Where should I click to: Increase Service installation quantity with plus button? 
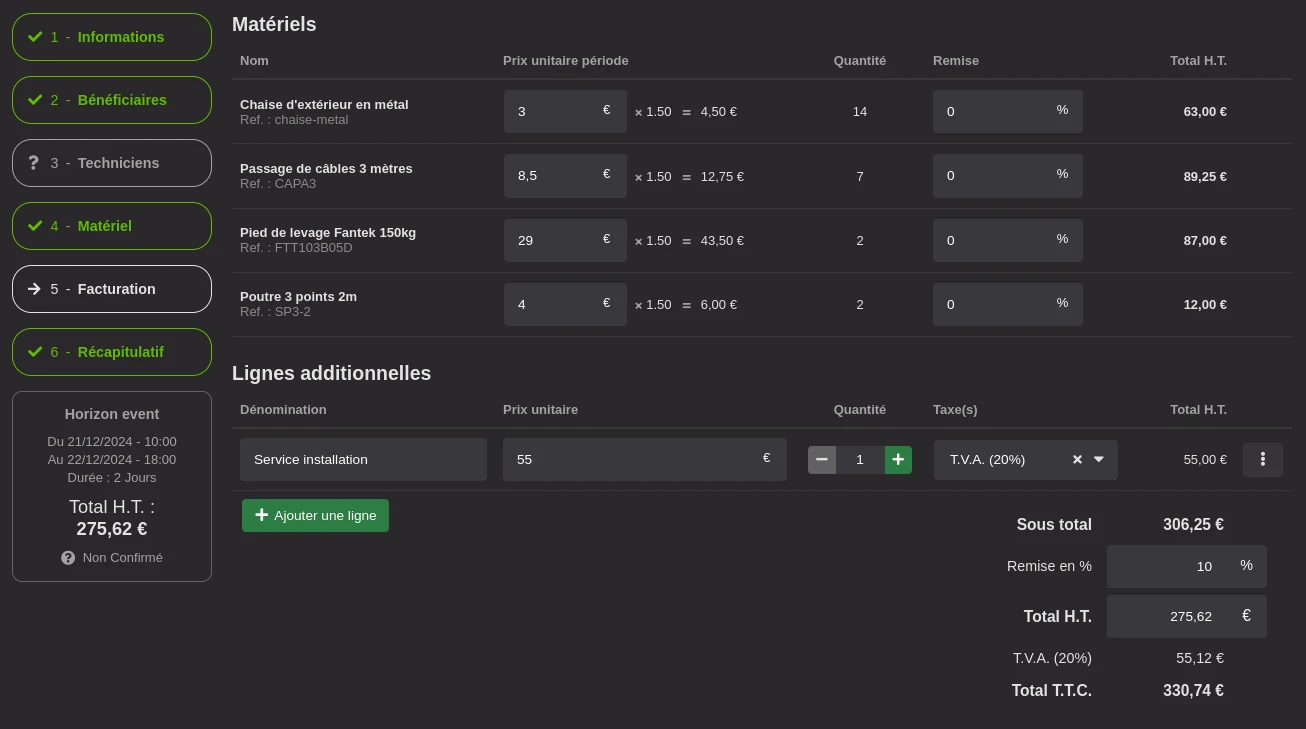pos(898,460)
